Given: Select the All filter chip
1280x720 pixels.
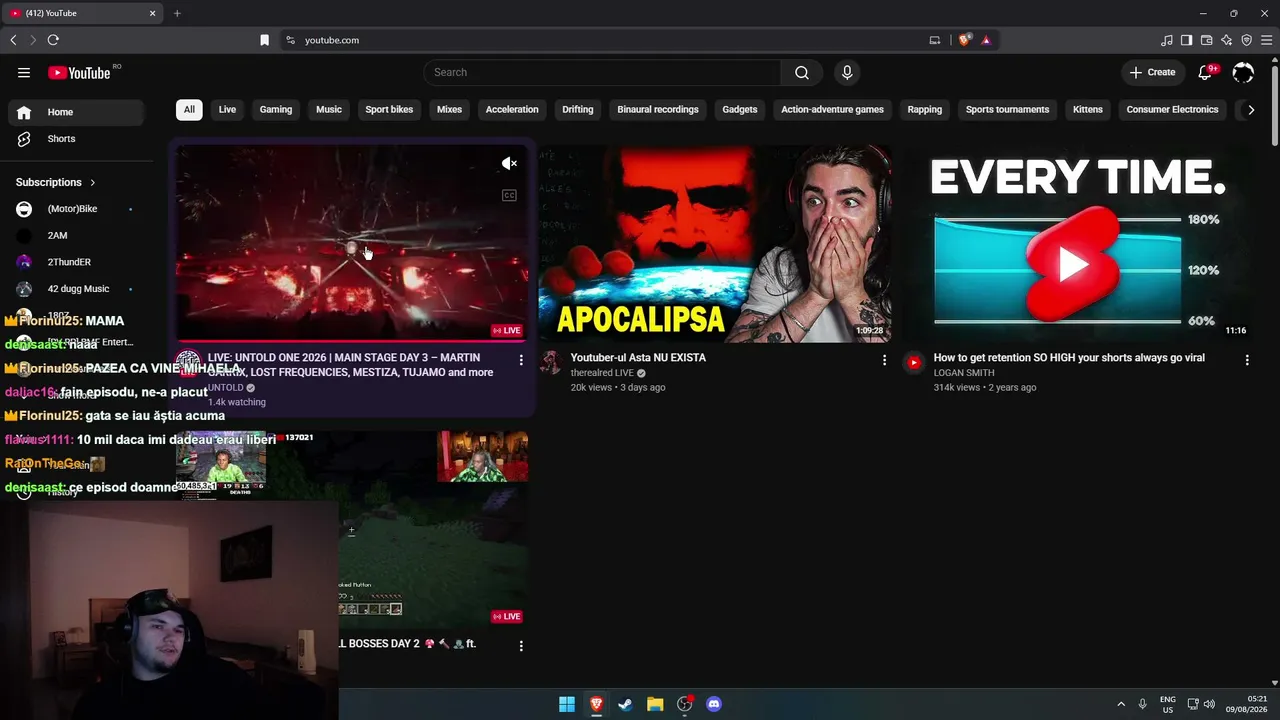Looking at the screenshot, I should point(189,109).
